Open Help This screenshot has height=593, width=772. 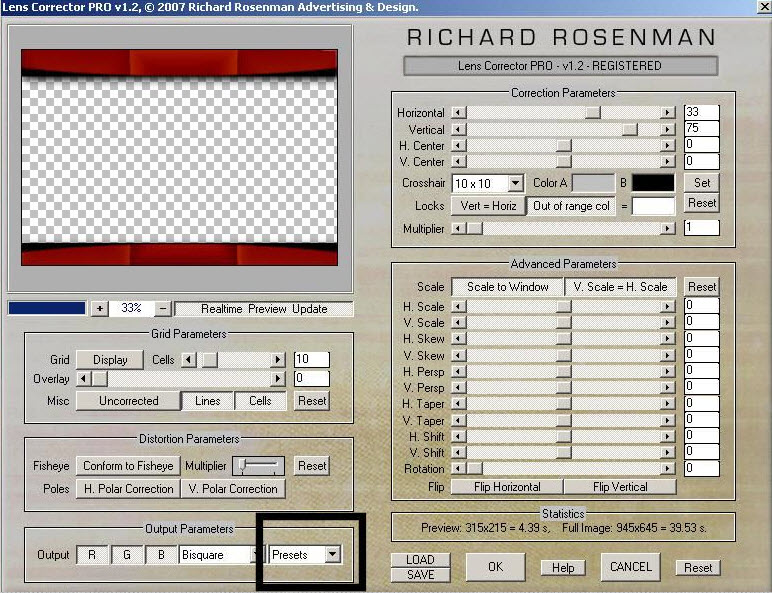coord(563,567)
